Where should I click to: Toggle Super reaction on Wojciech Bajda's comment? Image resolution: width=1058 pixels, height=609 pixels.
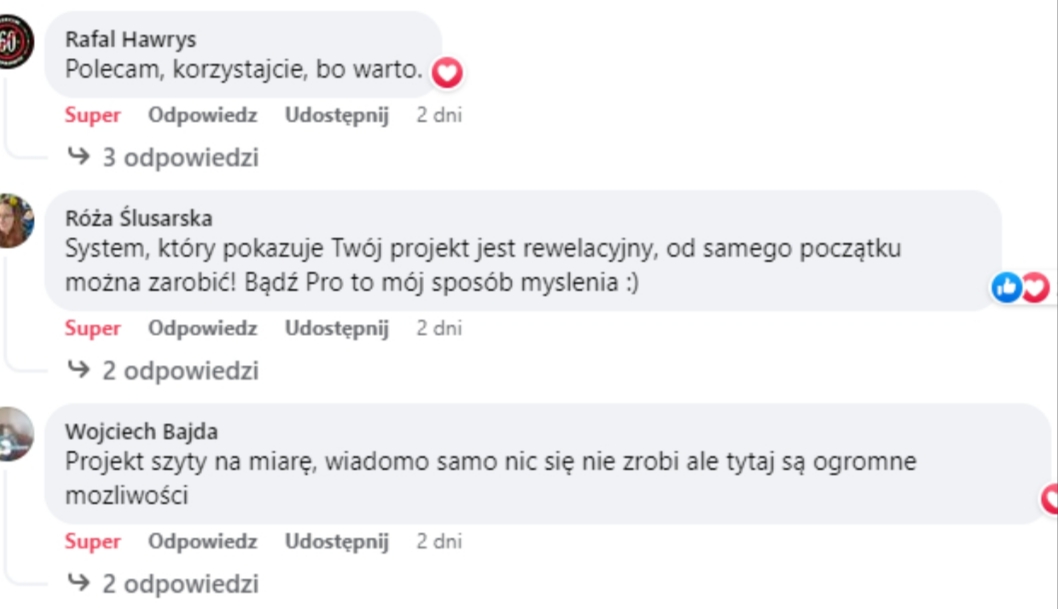(93, 541)
